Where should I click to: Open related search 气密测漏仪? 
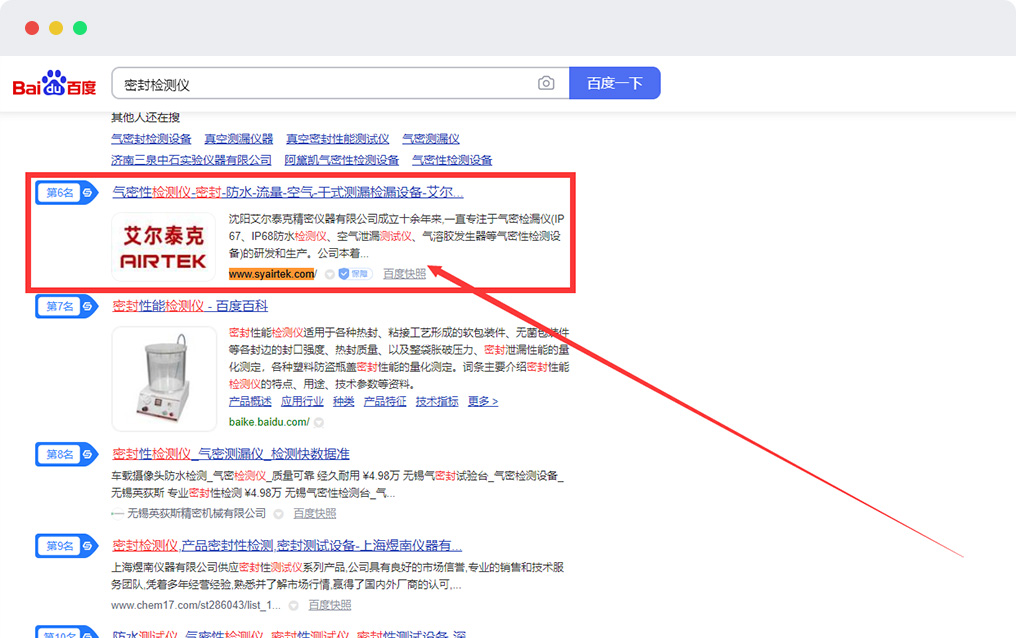(431, 139)
